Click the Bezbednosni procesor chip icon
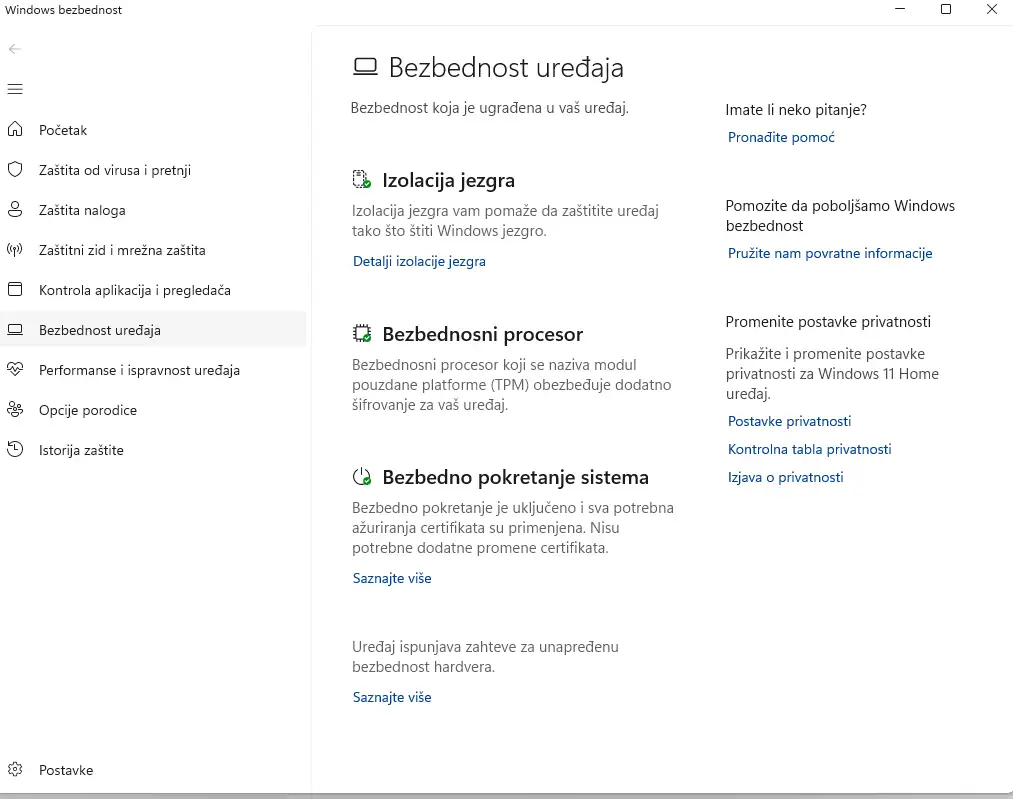Viewport: 1013px width, 799px height. click(x=362, y=333)
